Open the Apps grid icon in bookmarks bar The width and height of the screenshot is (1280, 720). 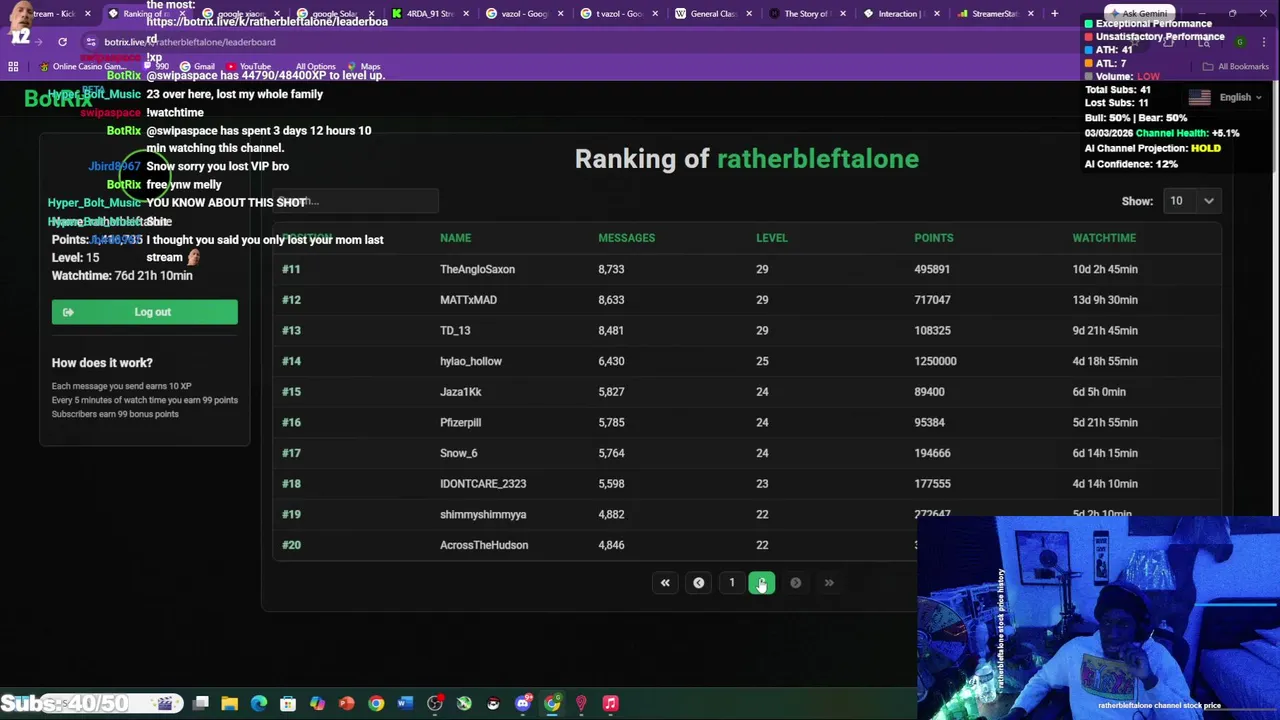pyautogui.click(x=13, y=67)
